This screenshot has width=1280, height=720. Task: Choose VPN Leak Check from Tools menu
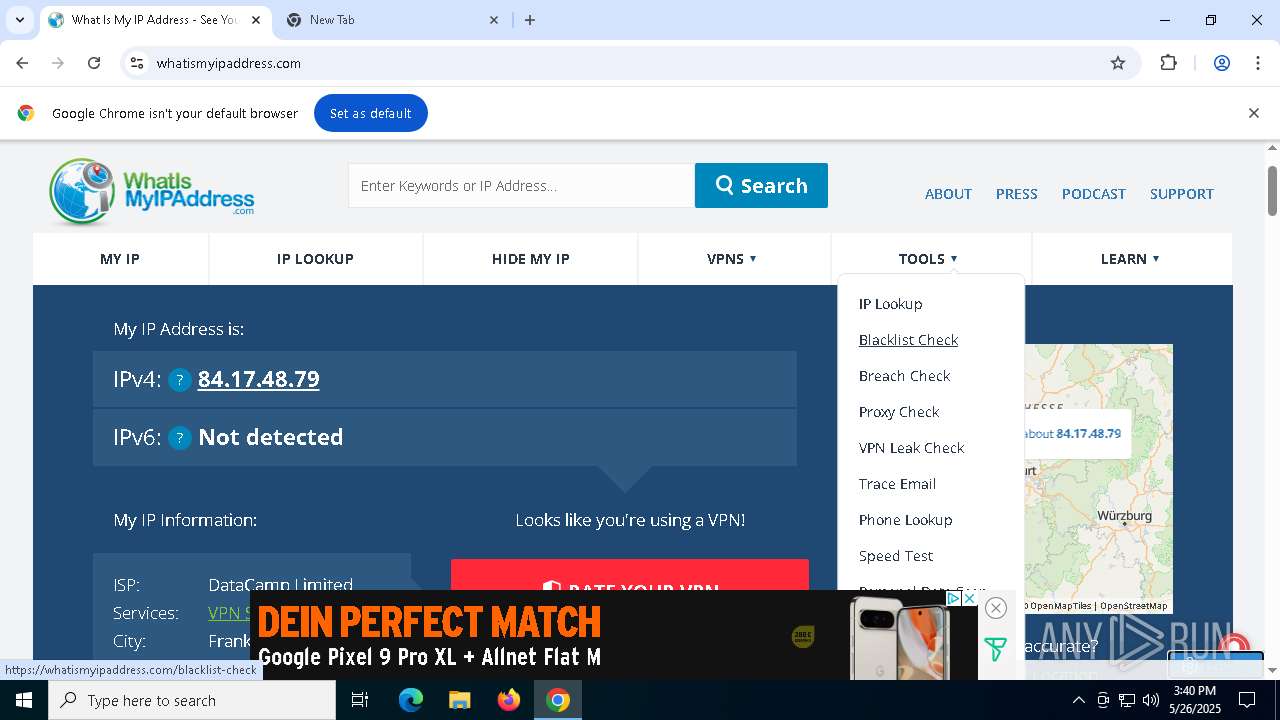pos(911,448)
